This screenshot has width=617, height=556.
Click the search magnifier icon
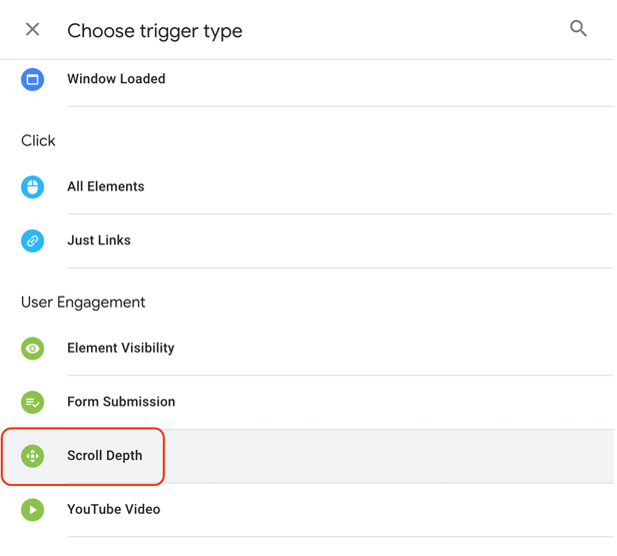[x=578, y=28]
